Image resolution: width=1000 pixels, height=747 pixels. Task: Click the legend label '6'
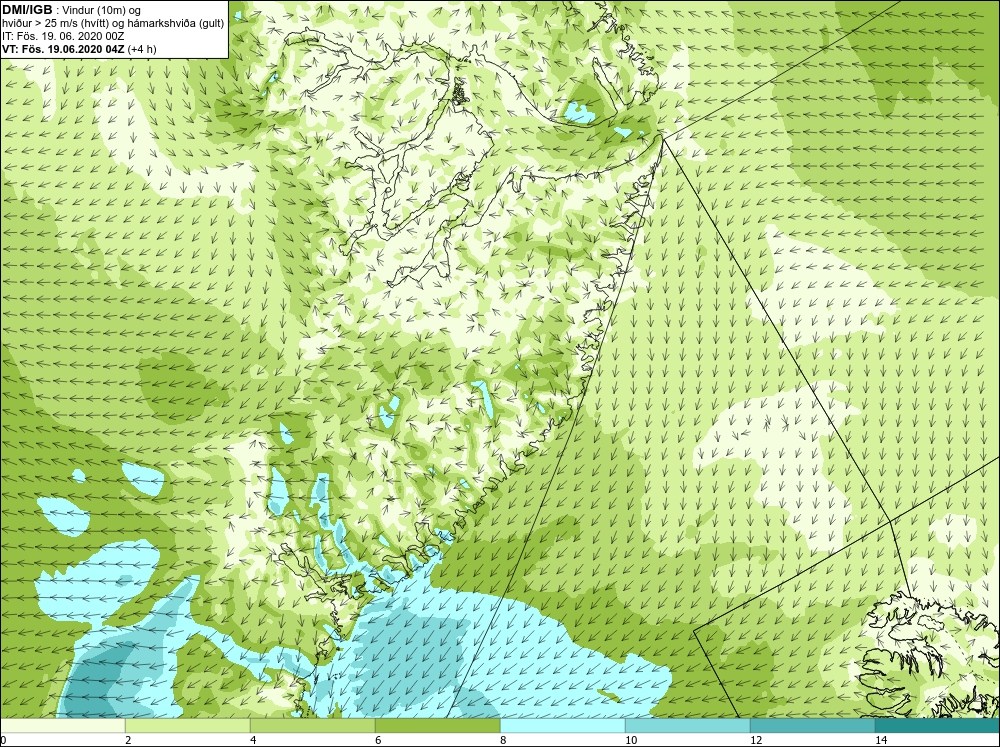coord(378,740)
